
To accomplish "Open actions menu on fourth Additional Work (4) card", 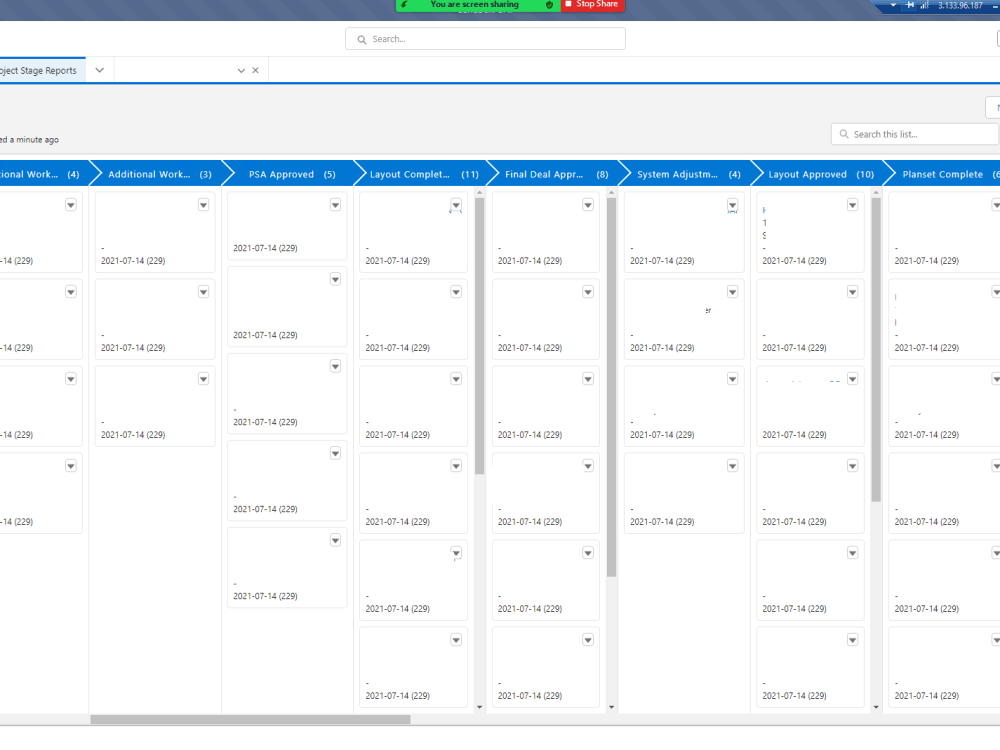I will [71, 466].
